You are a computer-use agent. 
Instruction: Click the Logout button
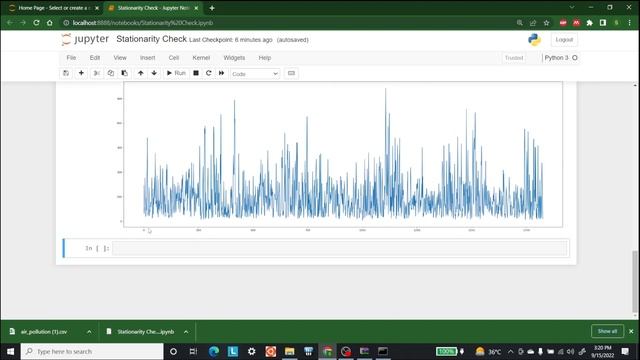tap(564, 40)
